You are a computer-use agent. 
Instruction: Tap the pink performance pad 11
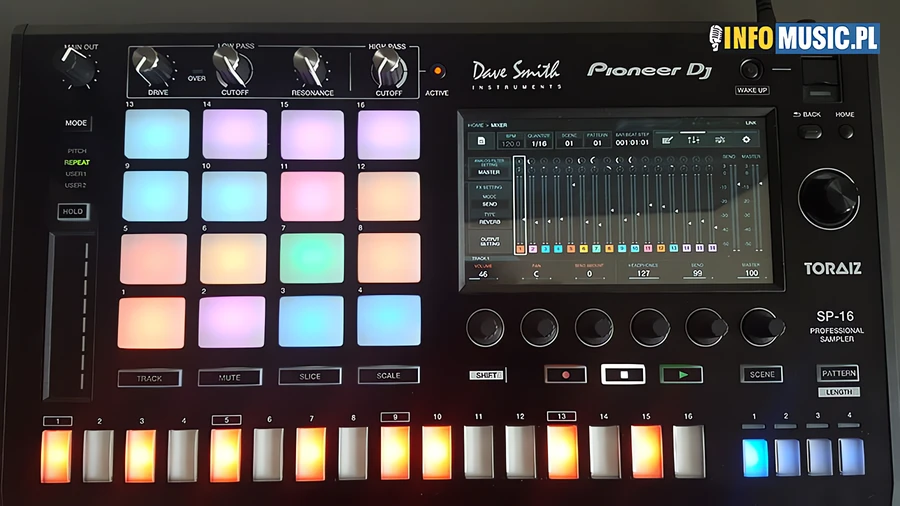(312, 196)
